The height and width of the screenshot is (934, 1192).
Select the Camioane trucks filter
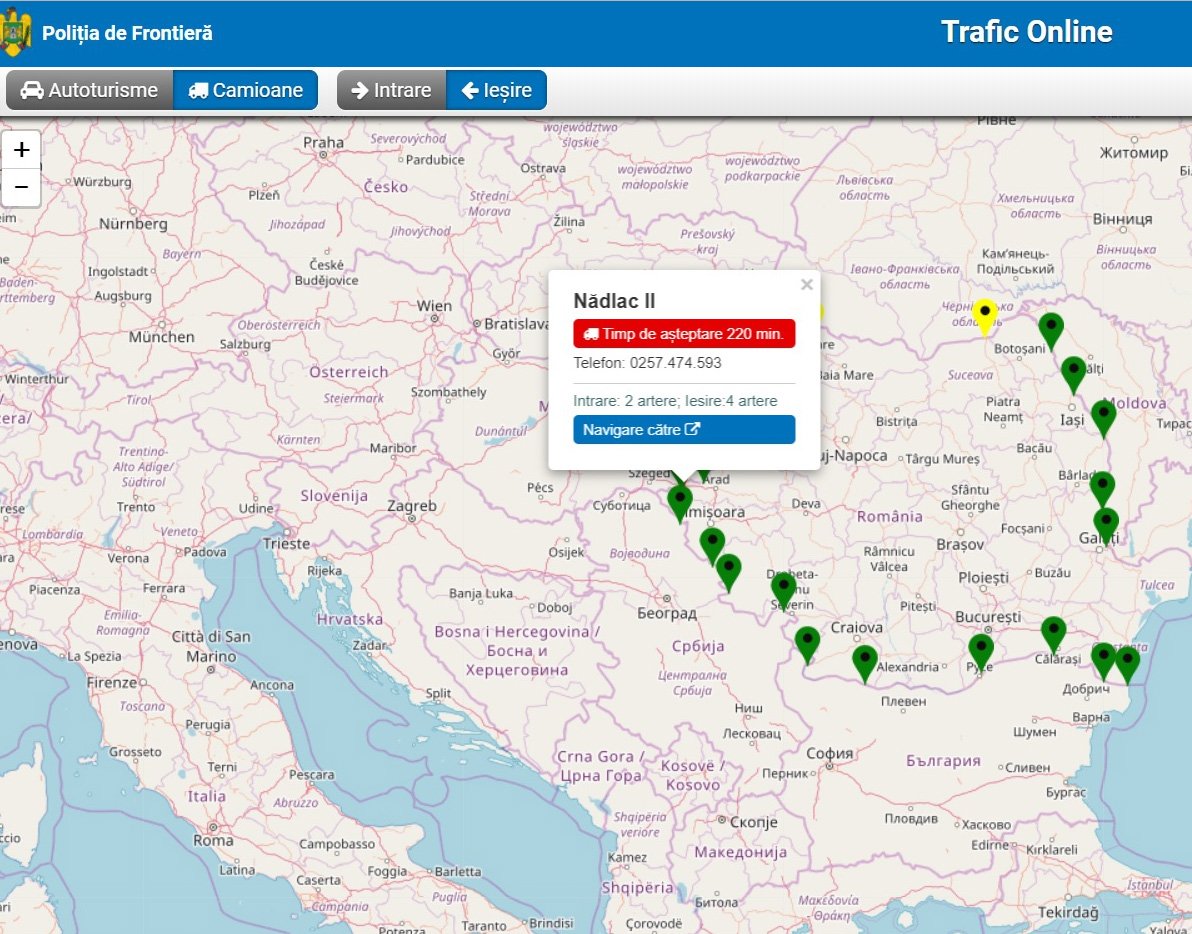245,90
